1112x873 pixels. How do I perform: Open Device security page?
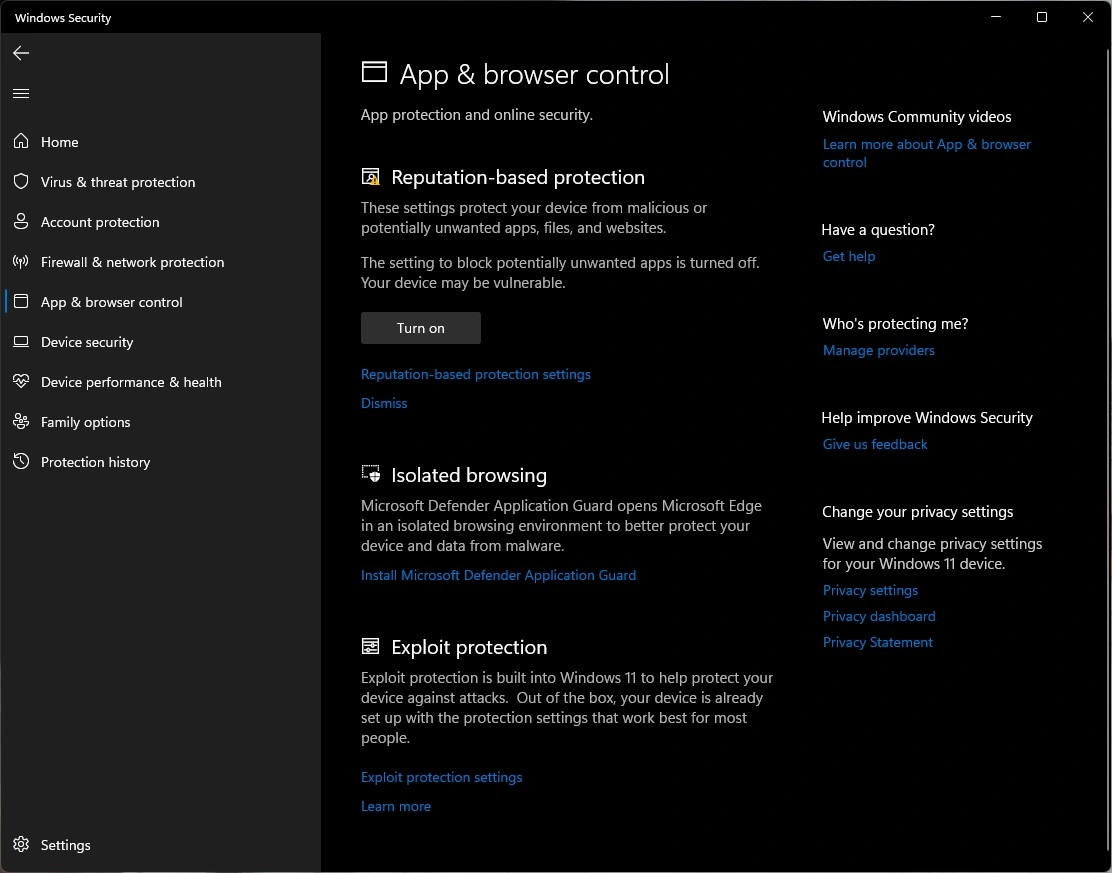click(x=160, y=342)
